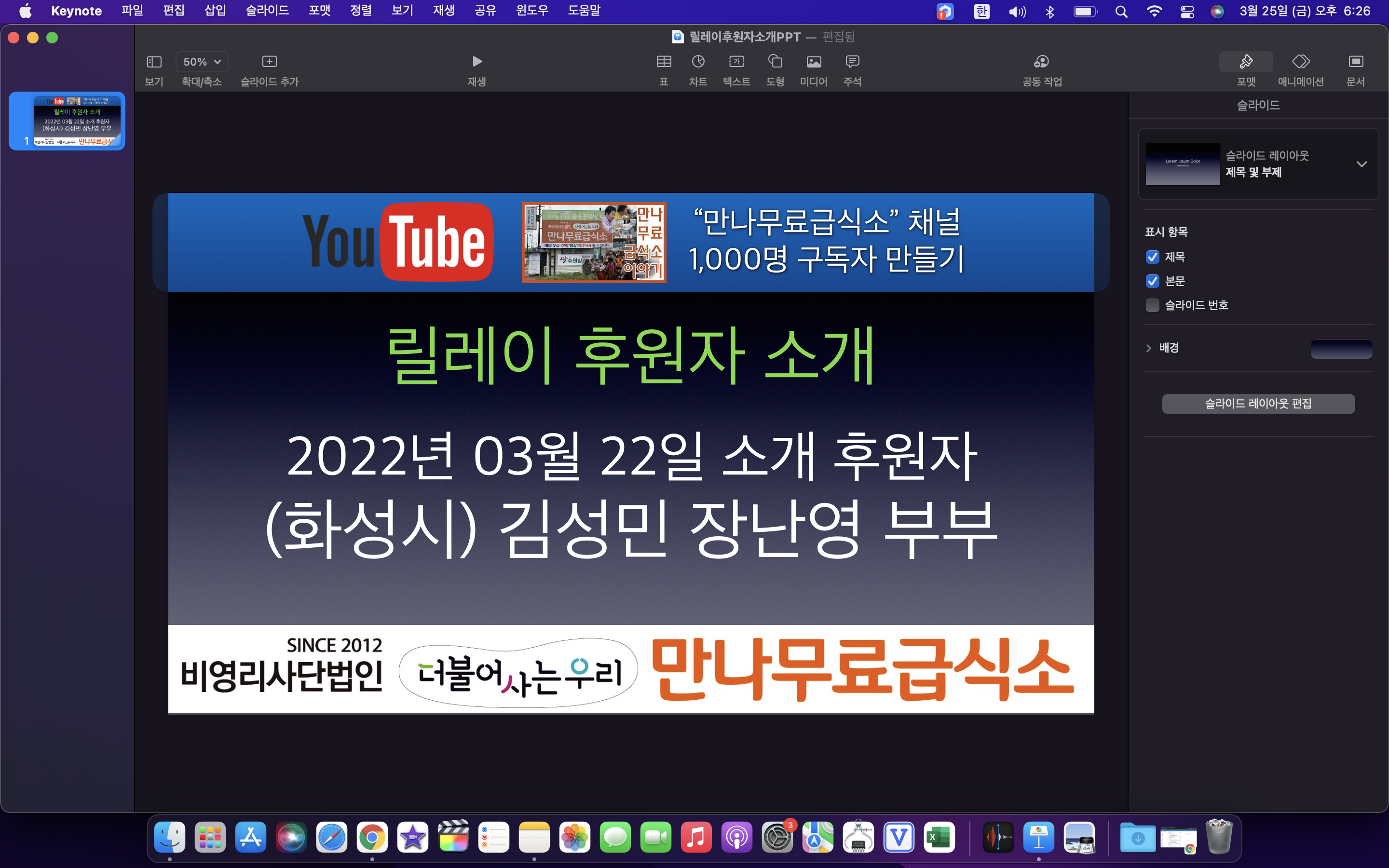Image resolution: width=1389 pixels, height=868 pixels.
Task: Open Final Cut Pro from the Dock
Action: point(453,837)
